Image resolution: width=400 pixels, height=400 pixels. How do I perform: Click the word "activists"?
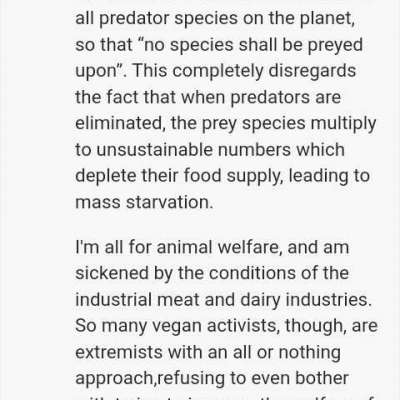point(241,326)
